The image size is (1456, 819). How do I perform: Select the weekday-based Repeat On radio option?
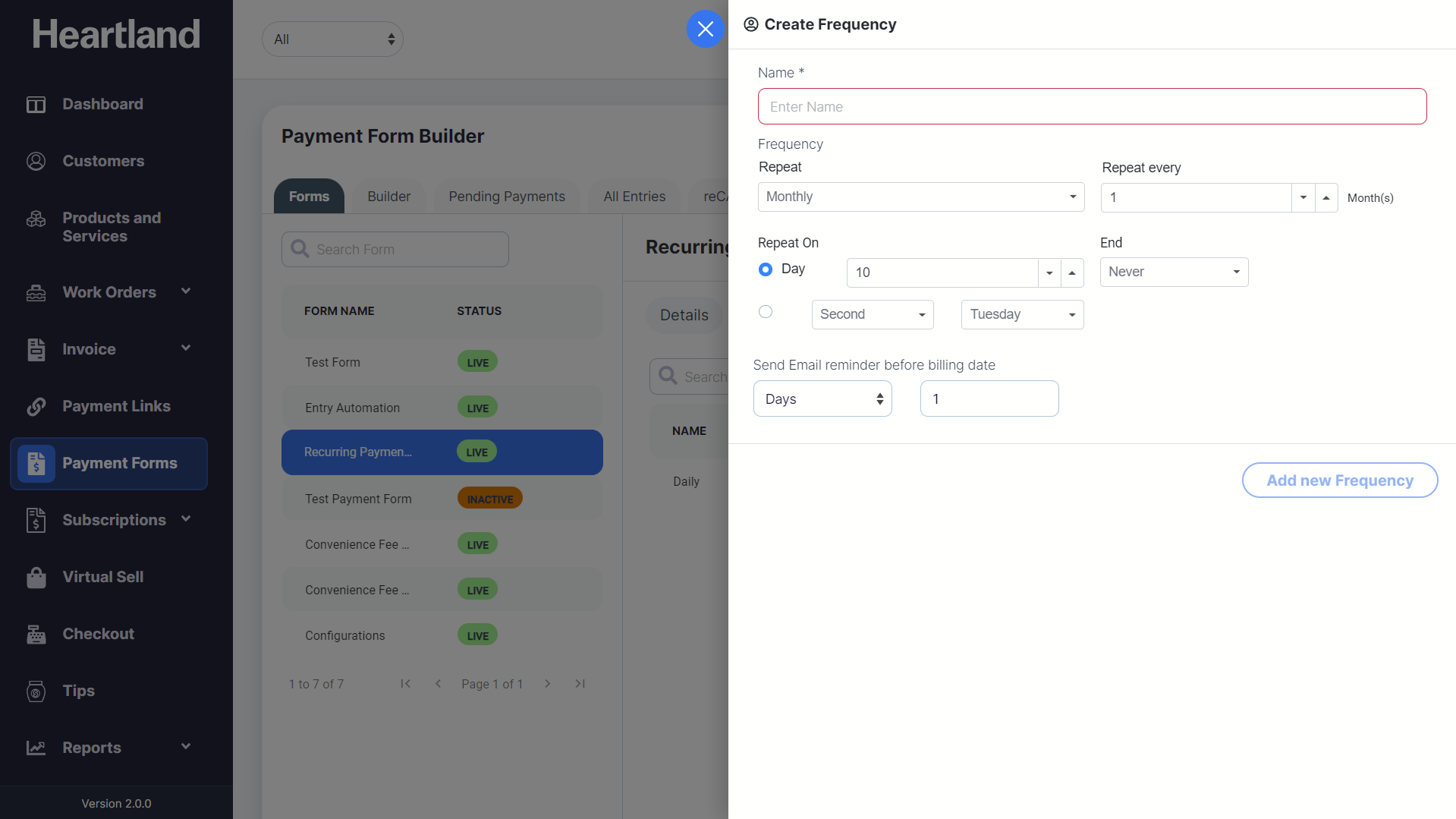(766, 312)
